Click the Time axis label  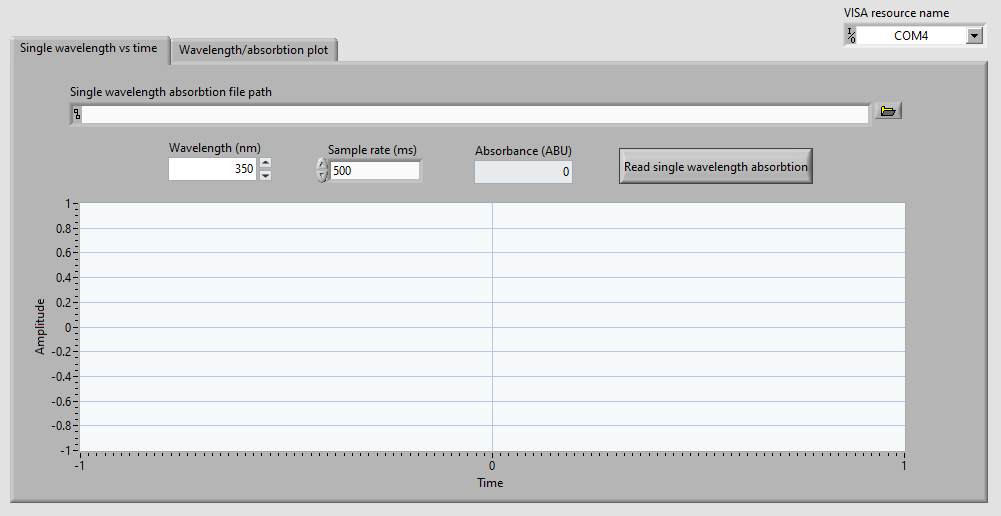(490, 483)
